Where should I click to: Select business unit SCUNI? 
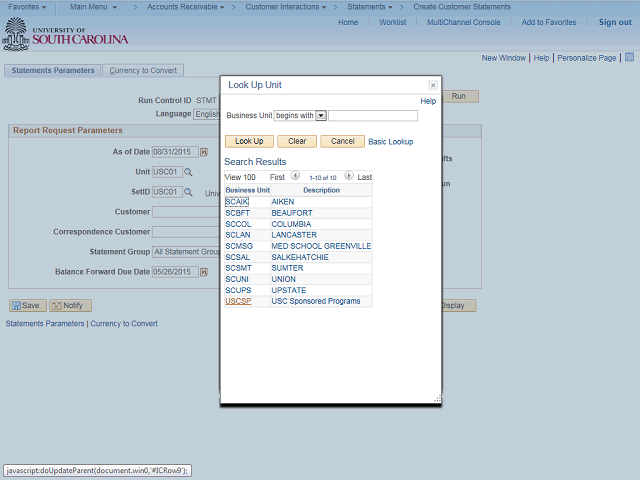click(237, 279)
